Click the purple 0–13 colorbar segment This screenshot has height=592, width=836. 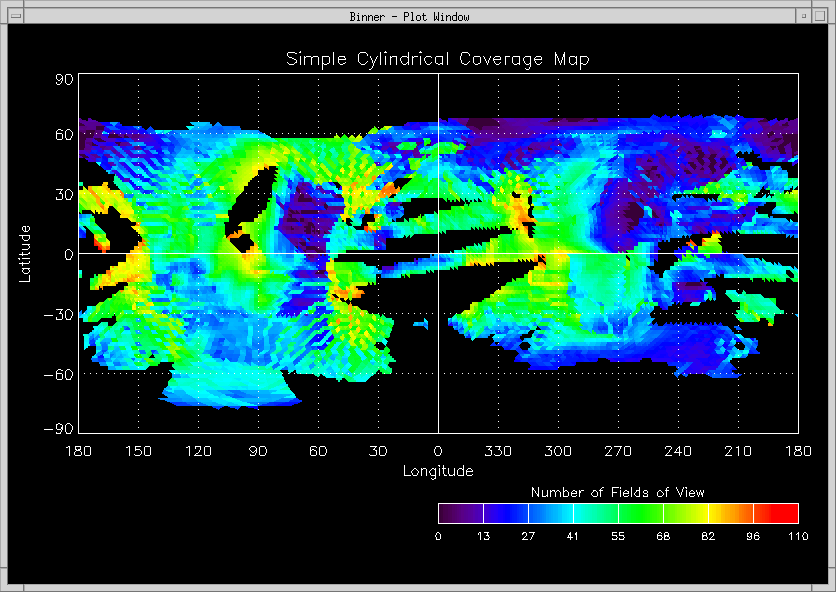(460, 513)
